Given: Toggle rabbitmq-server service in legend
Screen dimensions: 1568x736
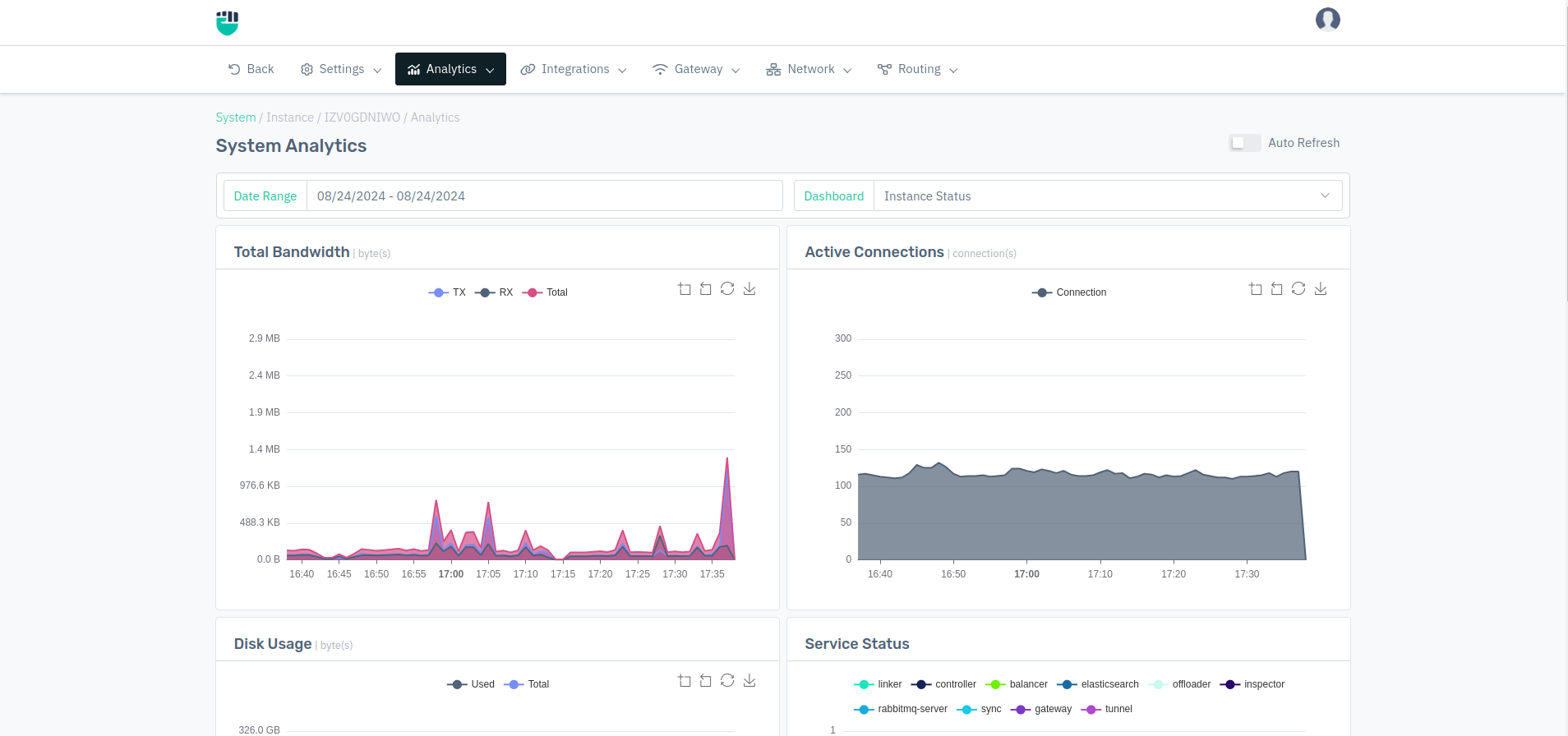Looking at the screenshot, I should (901, 709).
